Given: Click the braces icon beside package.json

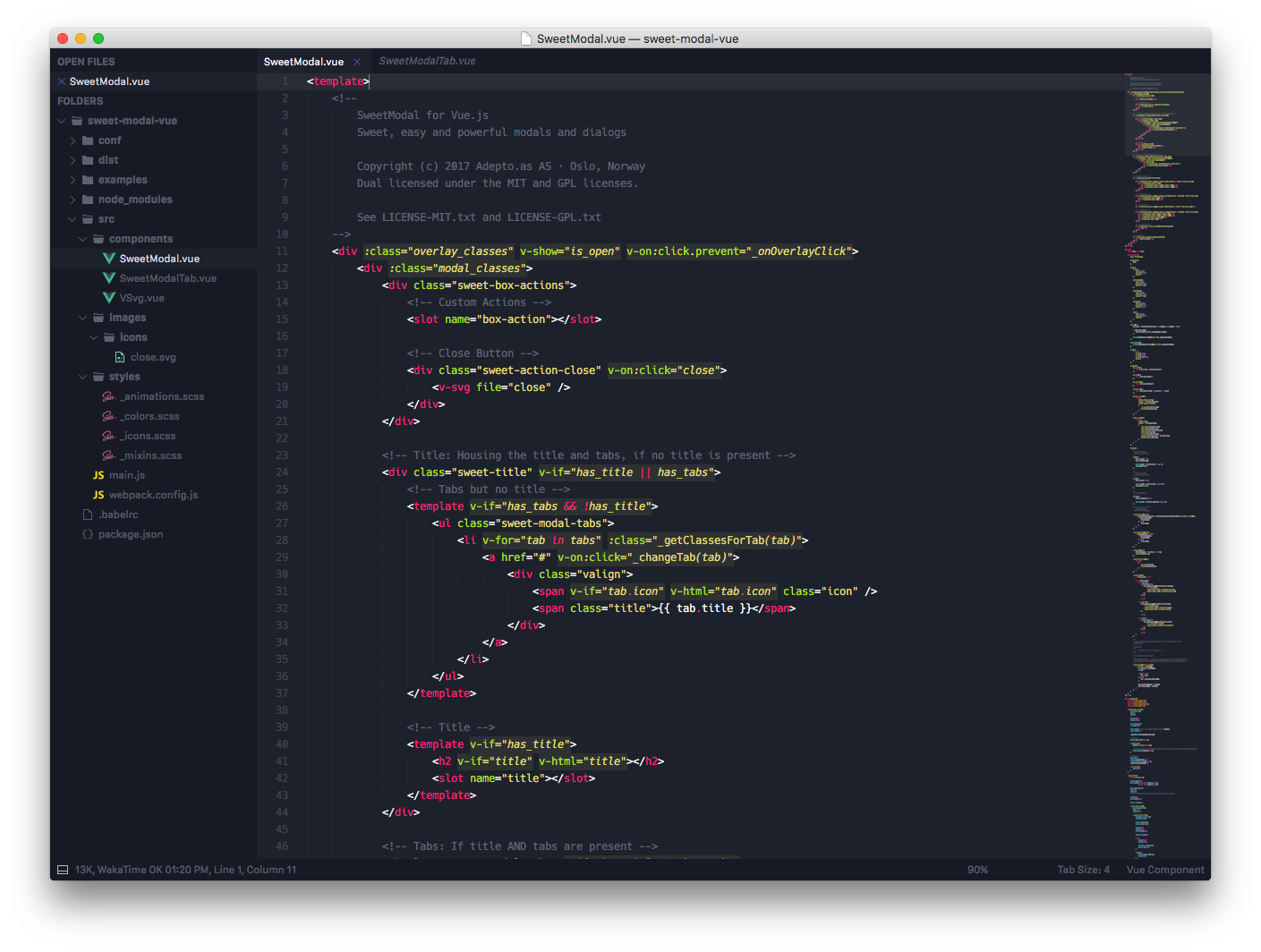Looking at the screenshot, I should coord(88,534).
